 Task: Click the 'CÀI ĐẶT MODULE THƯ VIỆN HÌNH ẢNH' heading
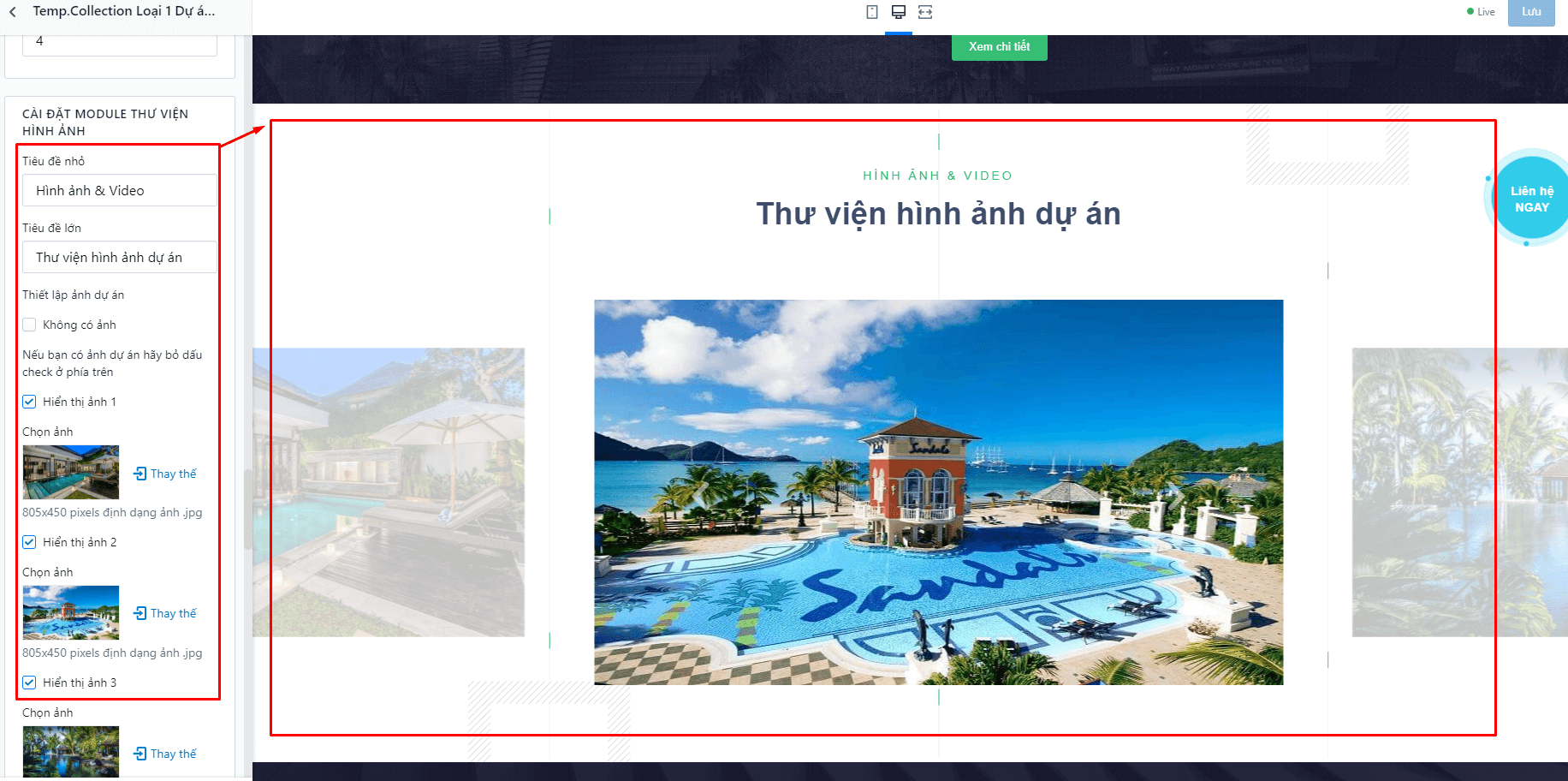point(105,122)
